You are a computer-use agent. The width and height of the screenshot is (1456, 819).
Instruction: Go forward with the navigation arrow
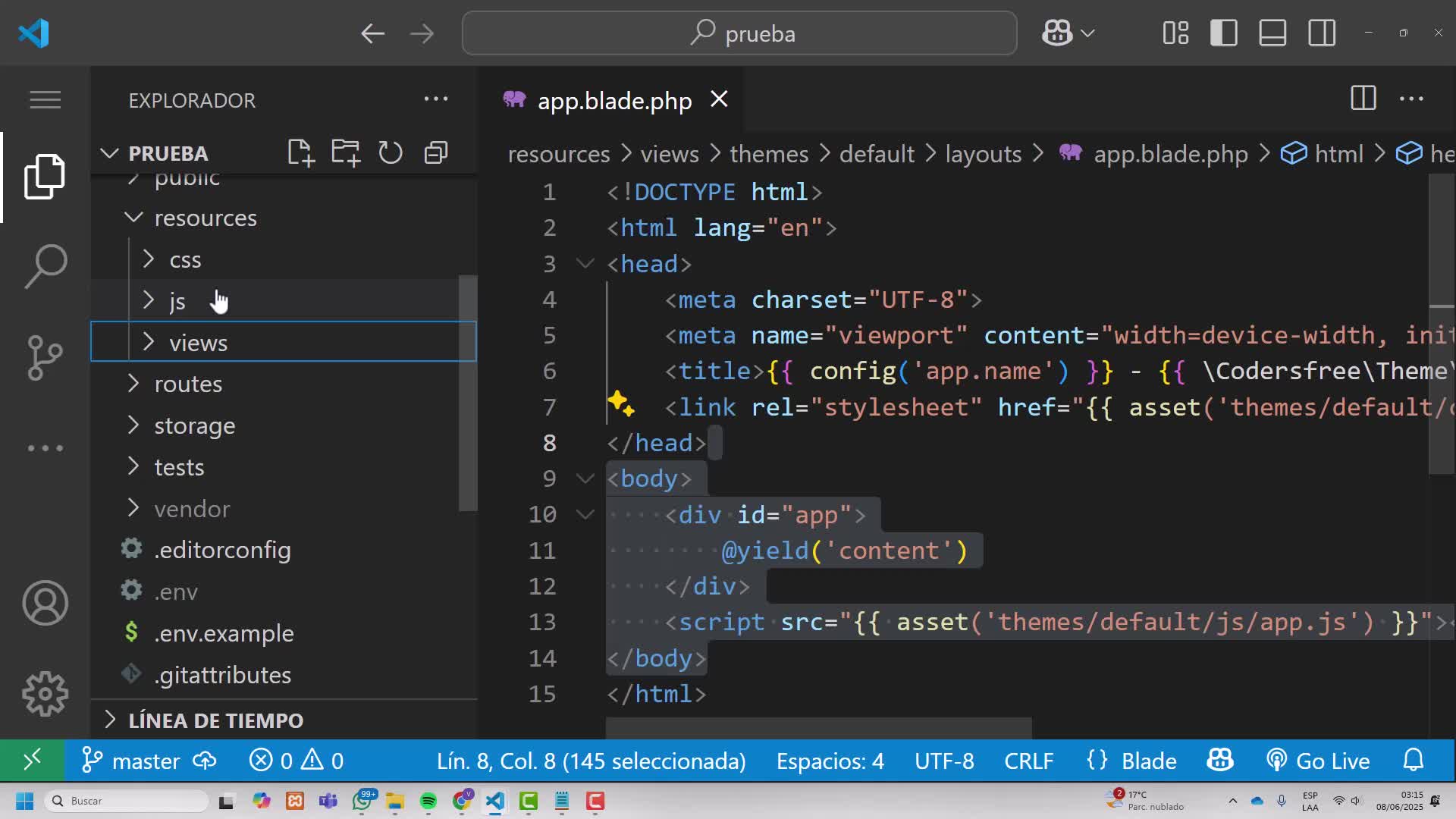click(422, 33)
